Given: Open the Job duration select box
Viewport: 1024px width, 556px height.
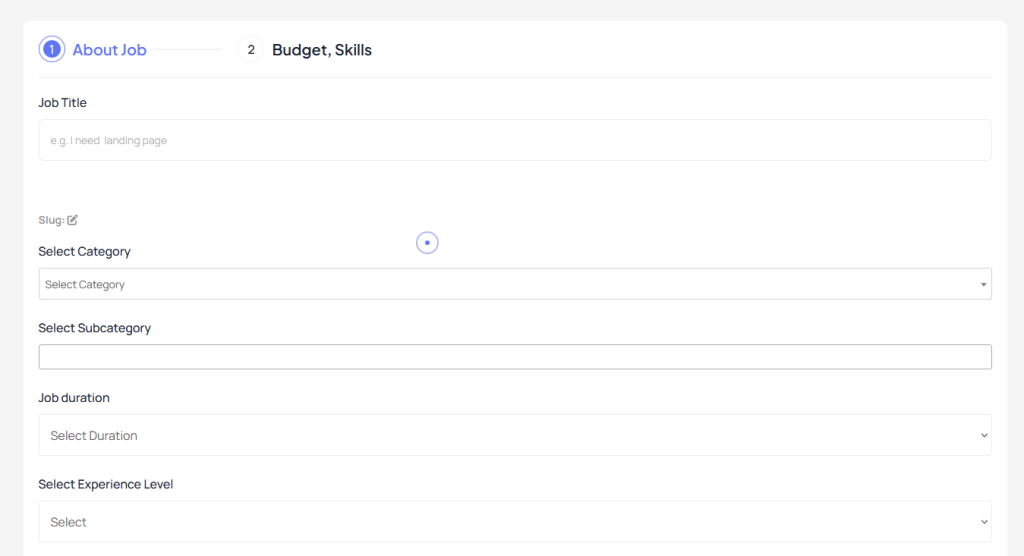Looking at the screenshot, I should pyautogui.click(x=515, y=435).
